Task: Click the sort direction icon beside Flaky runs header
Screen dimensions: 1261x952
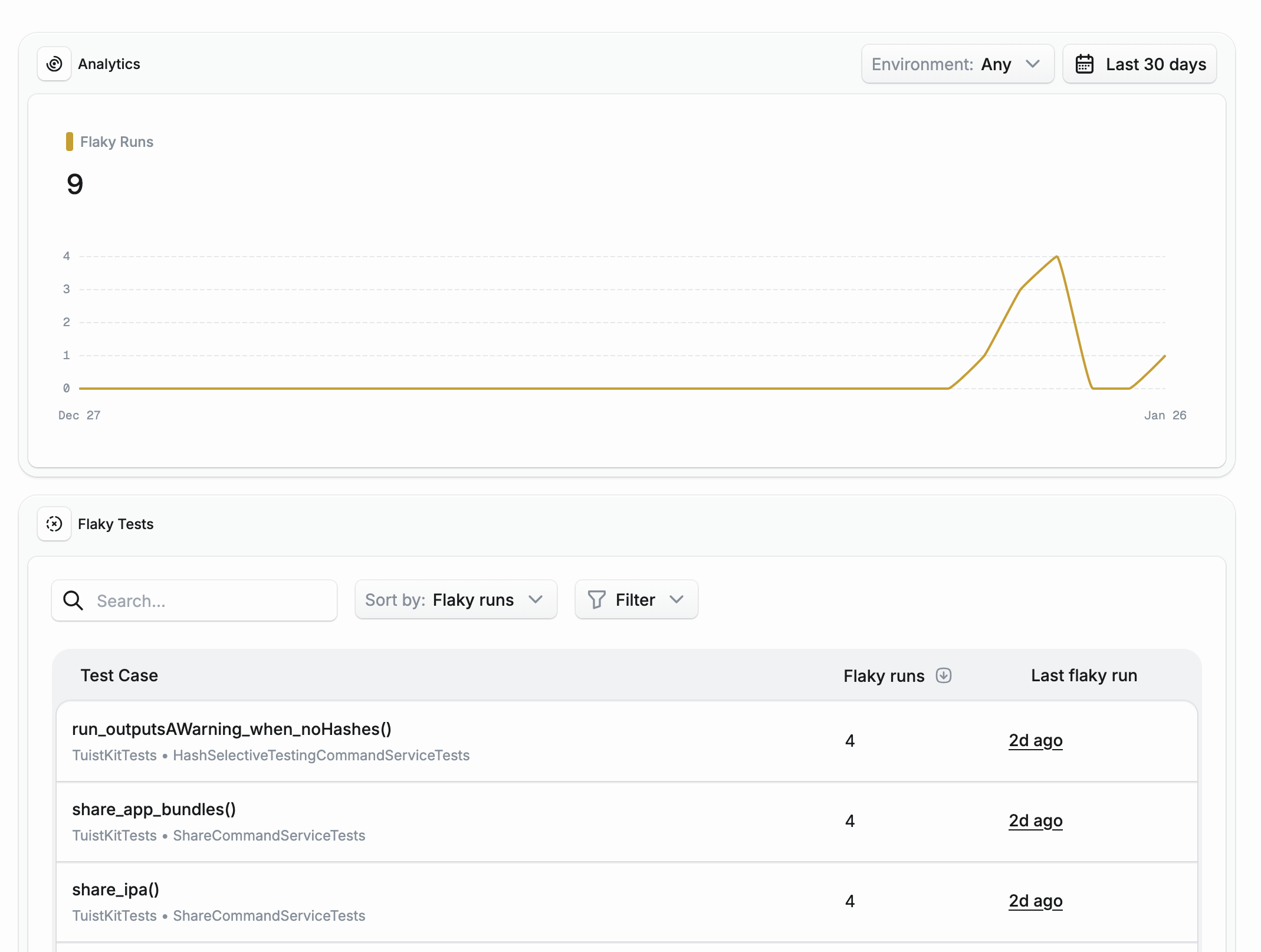Action: coord(944,675)
